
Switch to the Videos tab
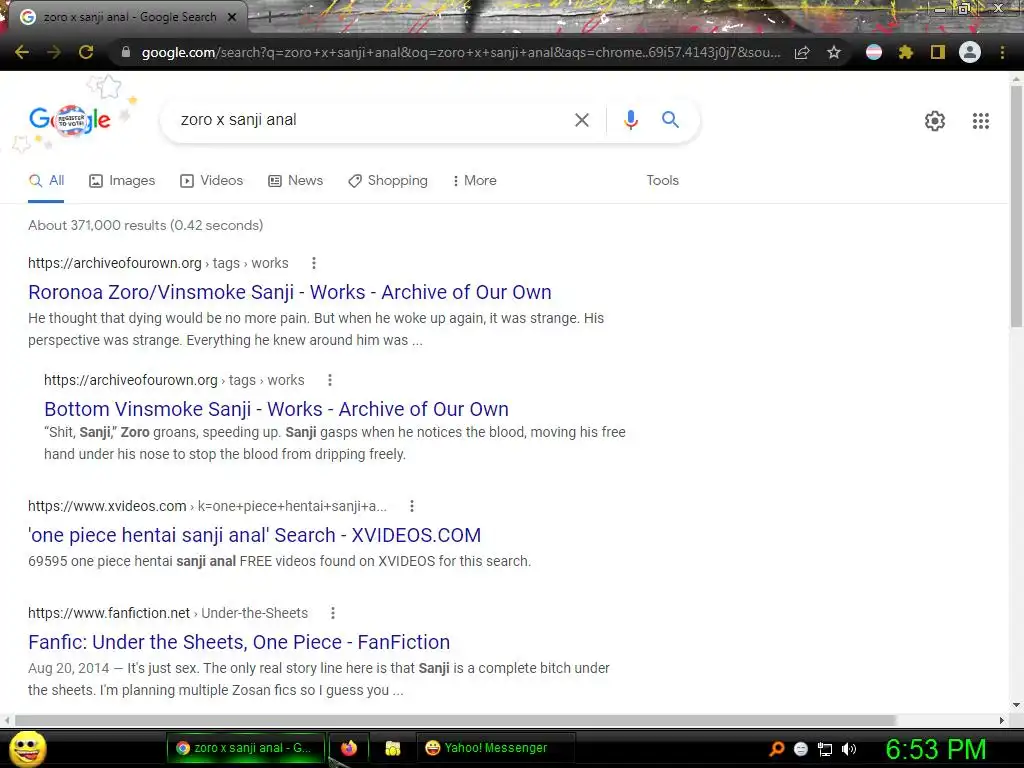tap(212, 181)
